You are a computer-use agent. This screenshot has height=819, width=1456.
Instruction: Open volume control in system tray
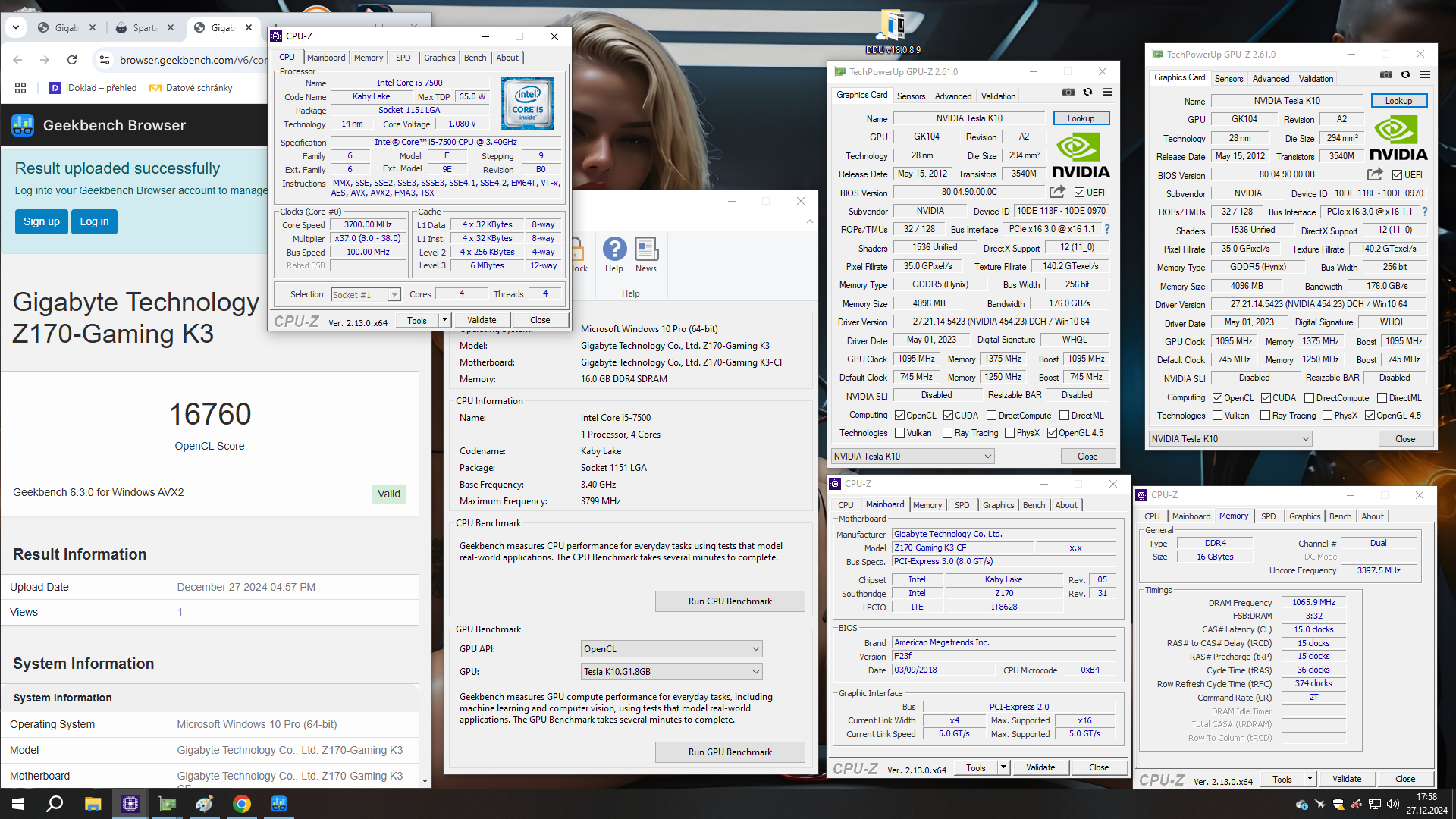coord(1392,804)
